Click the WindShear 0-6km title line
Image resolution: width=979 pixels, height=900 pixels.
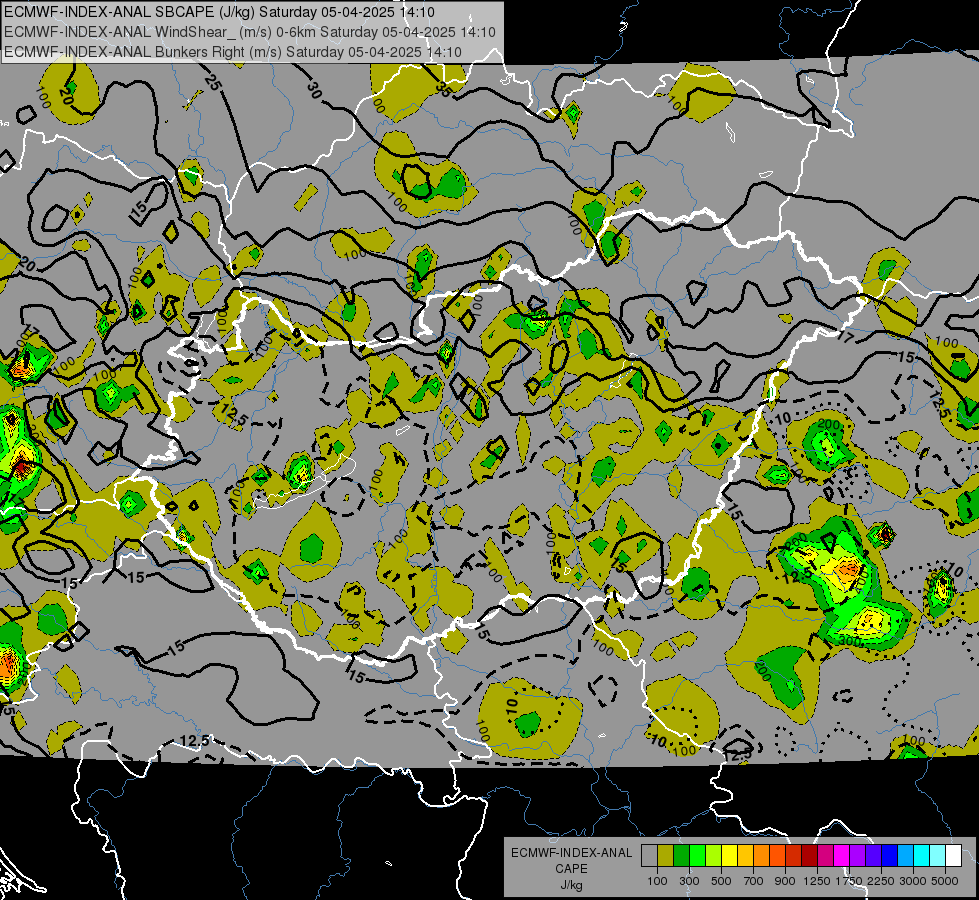pos(250,32)
